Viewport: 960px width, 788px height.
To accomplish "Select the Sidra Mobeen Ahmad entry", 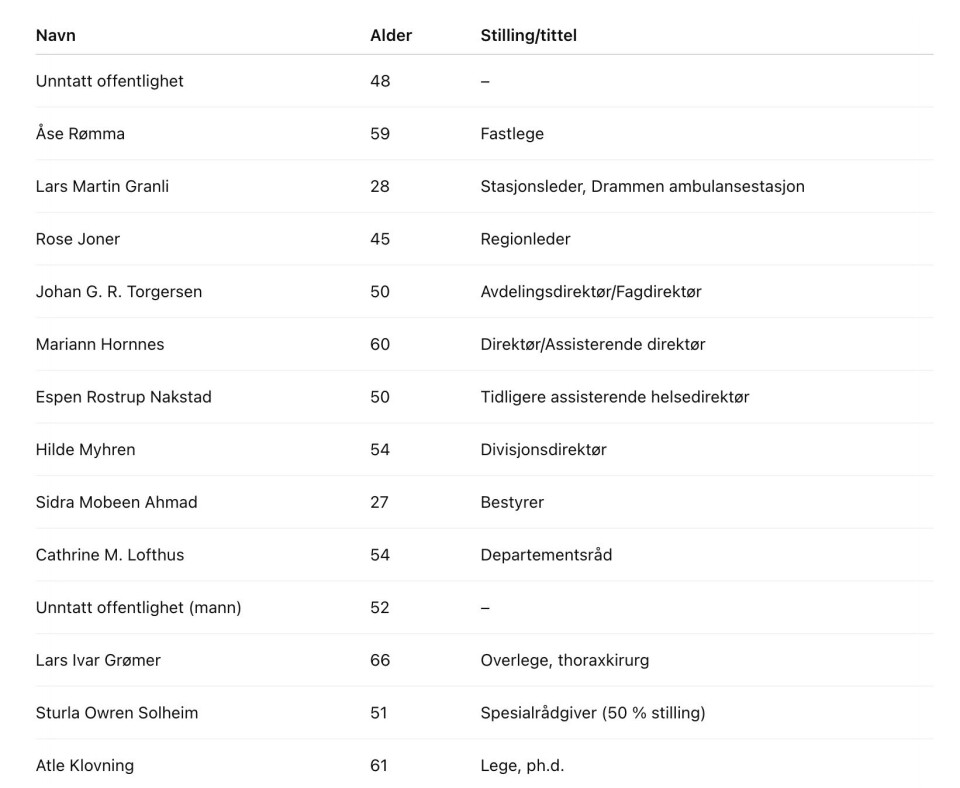I will 116,502.
